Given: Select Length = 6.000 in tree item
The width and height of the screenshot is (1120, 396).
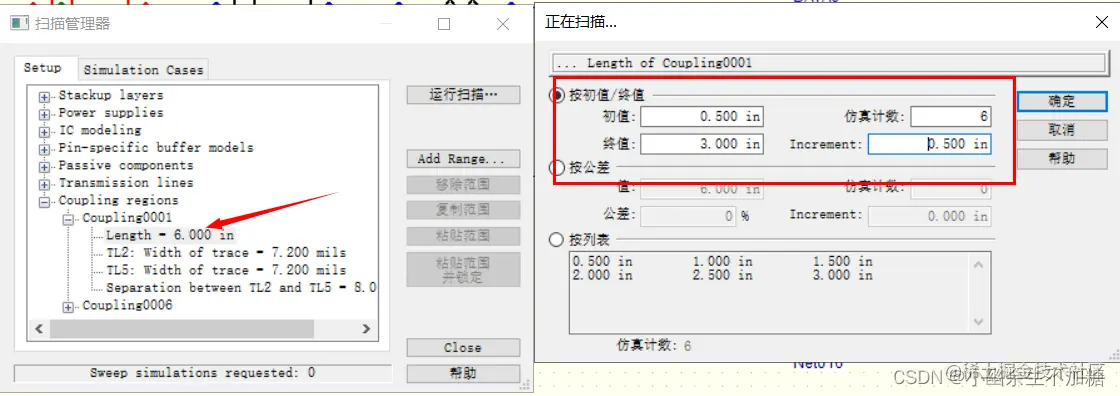Looking at the screenshot, I should click(170, 235).
